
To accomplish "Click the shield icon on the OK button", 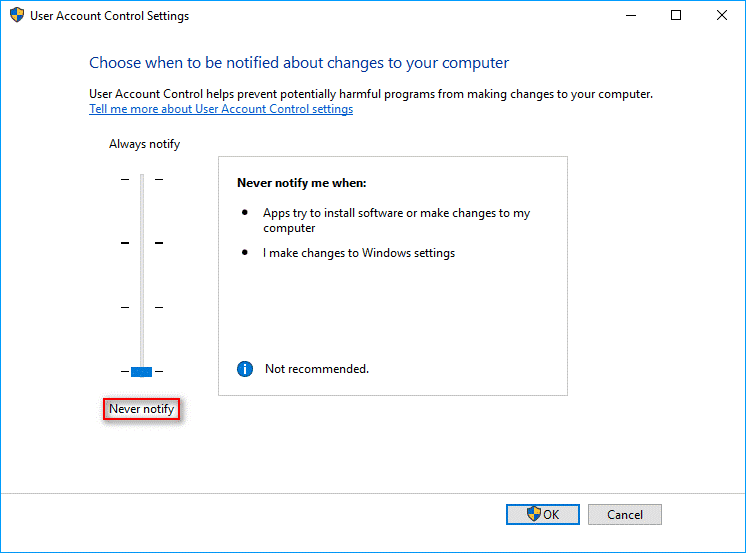I will pyautogui.click(x=534, y=514).
